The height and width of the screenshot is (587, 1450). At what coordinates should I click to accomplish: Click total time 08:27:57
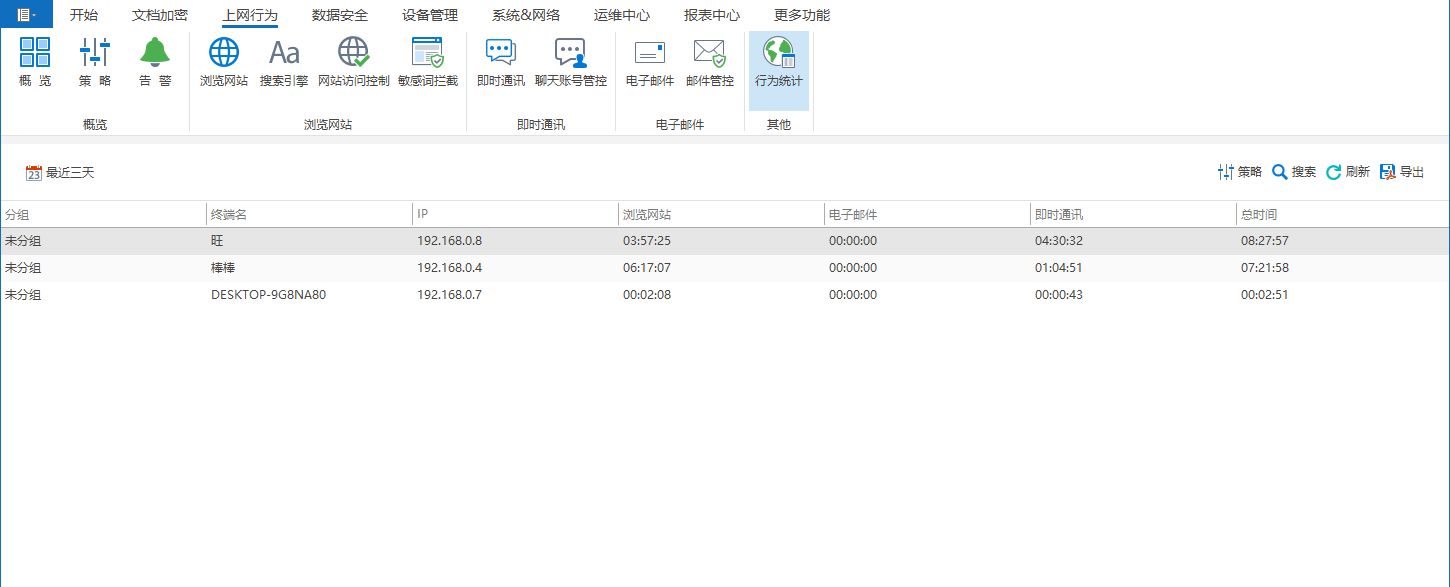pyautogui.click(x=1265, y=241)
